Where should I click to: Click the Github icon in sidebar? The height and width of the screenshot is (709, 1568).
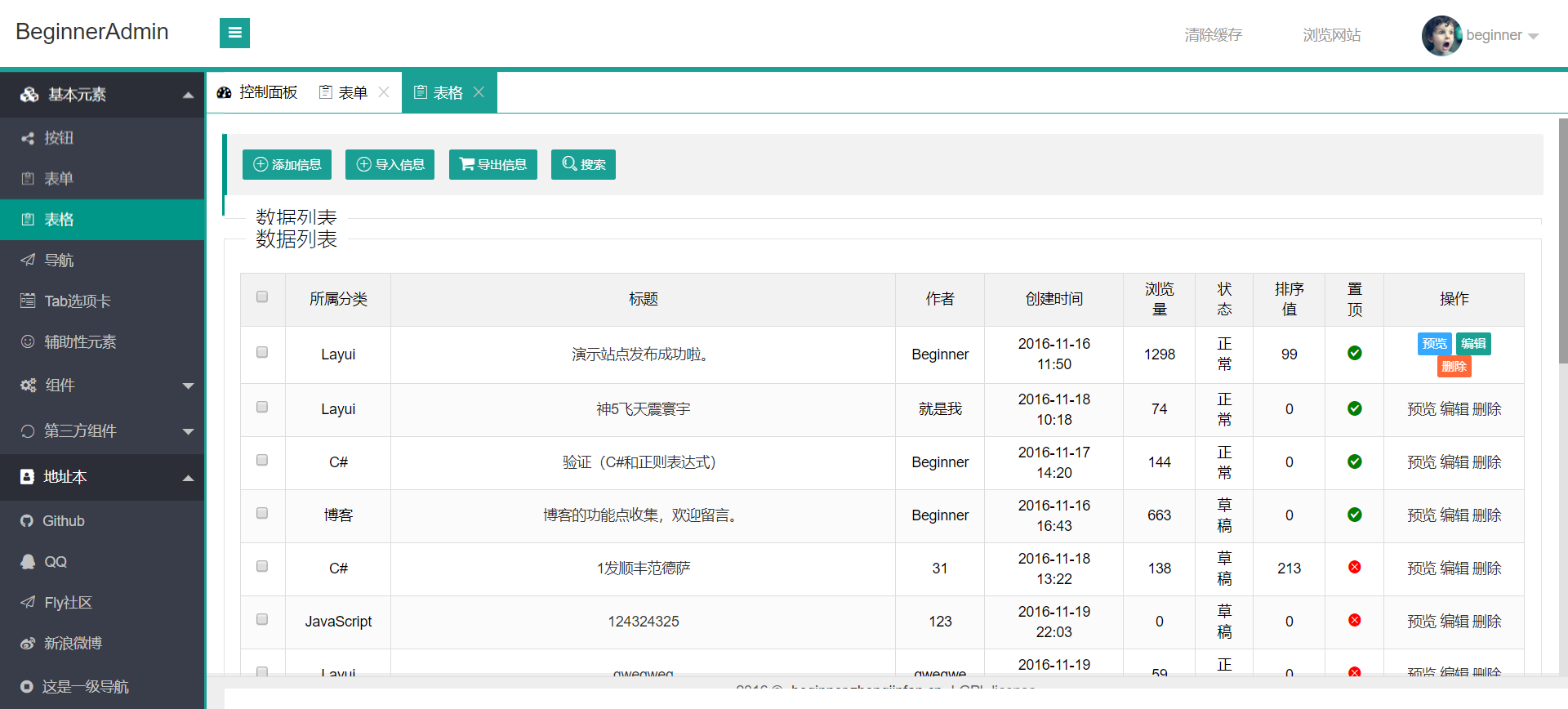(x=27, y=521)
